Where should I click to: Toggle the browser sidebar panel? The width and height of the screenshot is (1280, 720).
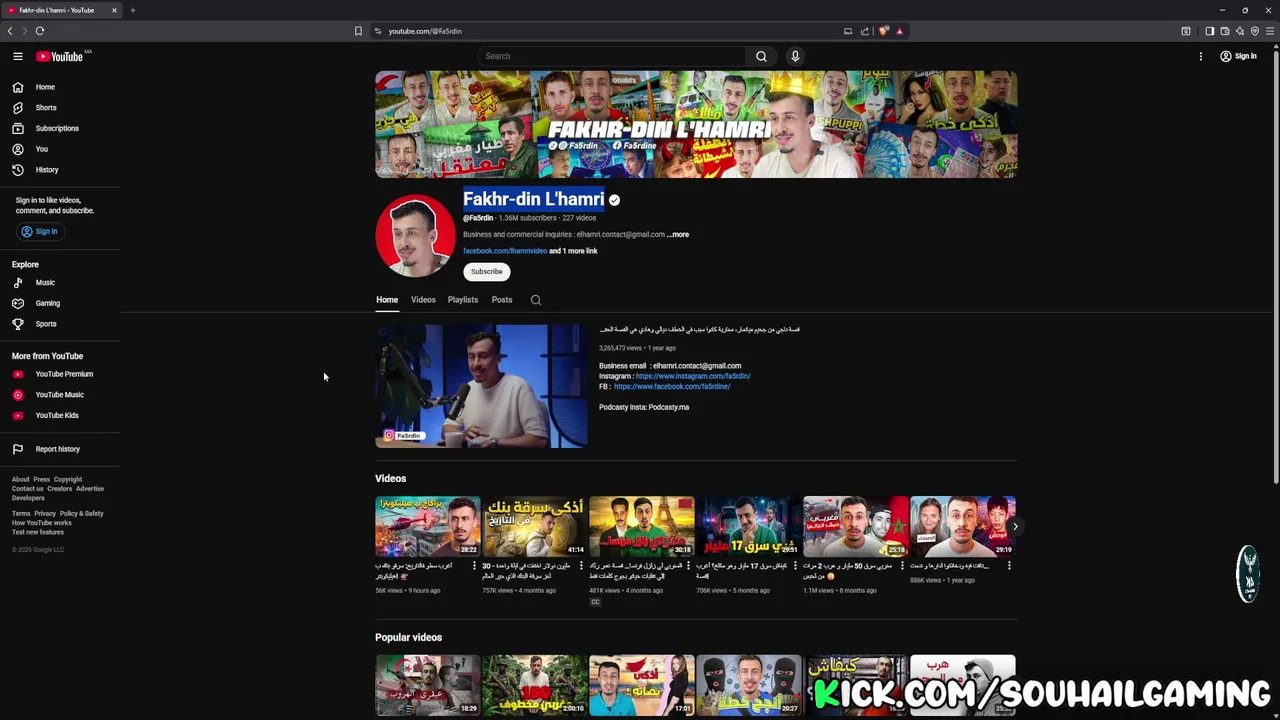[x=1209, y=31]
